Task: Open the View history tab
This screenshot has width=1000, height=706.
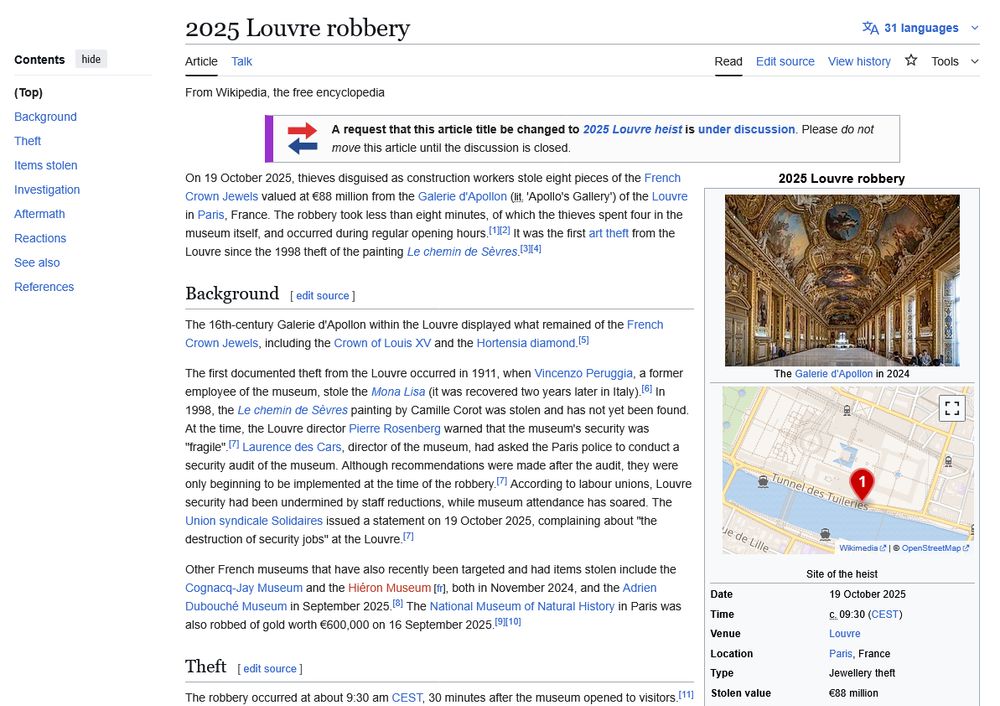Action: (x=859, y=61)
